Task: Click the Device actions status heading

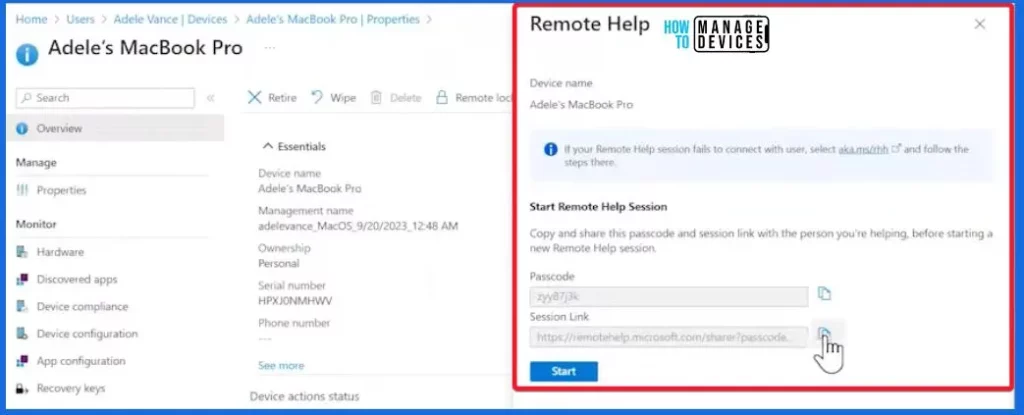Action: click(x=304, y=396)
